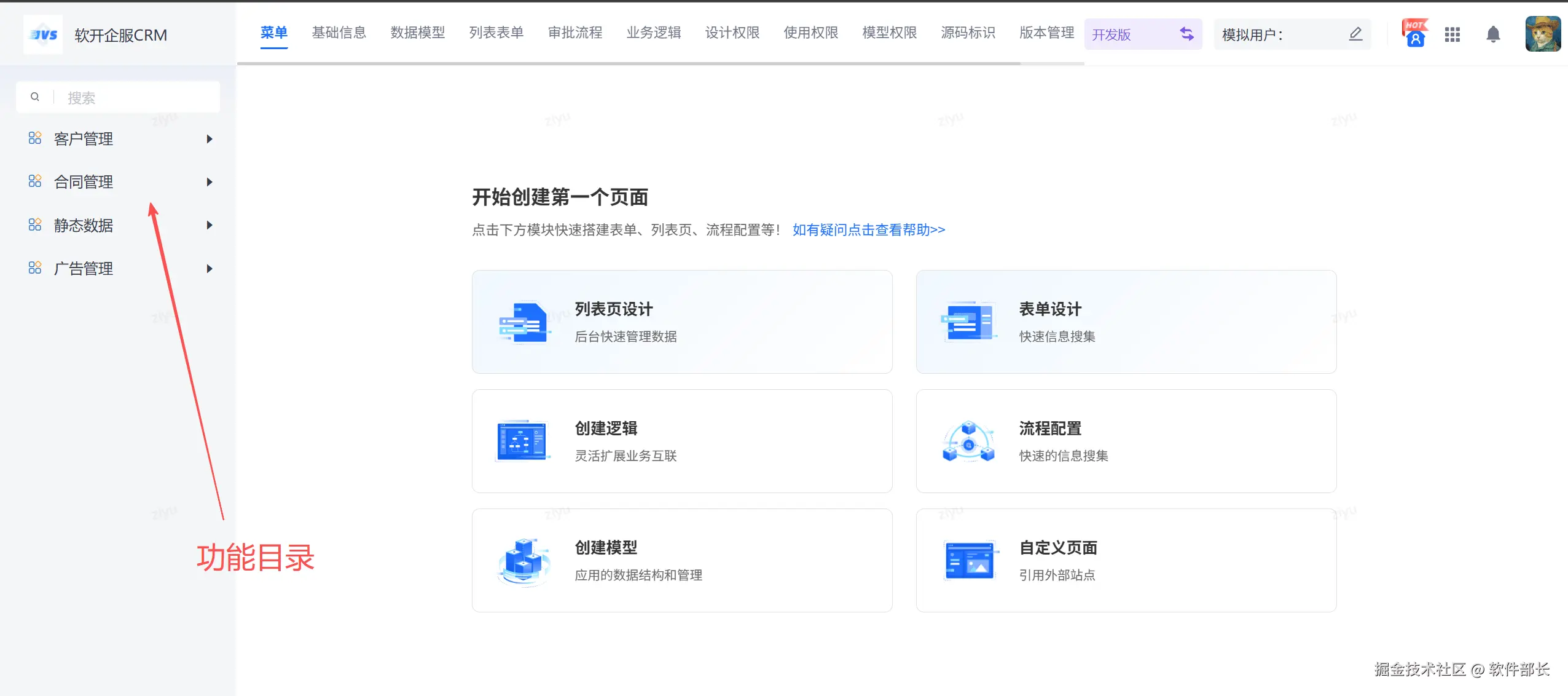Open the 审批流程 tab
The height and width of the screenshot is (696, 1568).
click(x=575, y=33)
